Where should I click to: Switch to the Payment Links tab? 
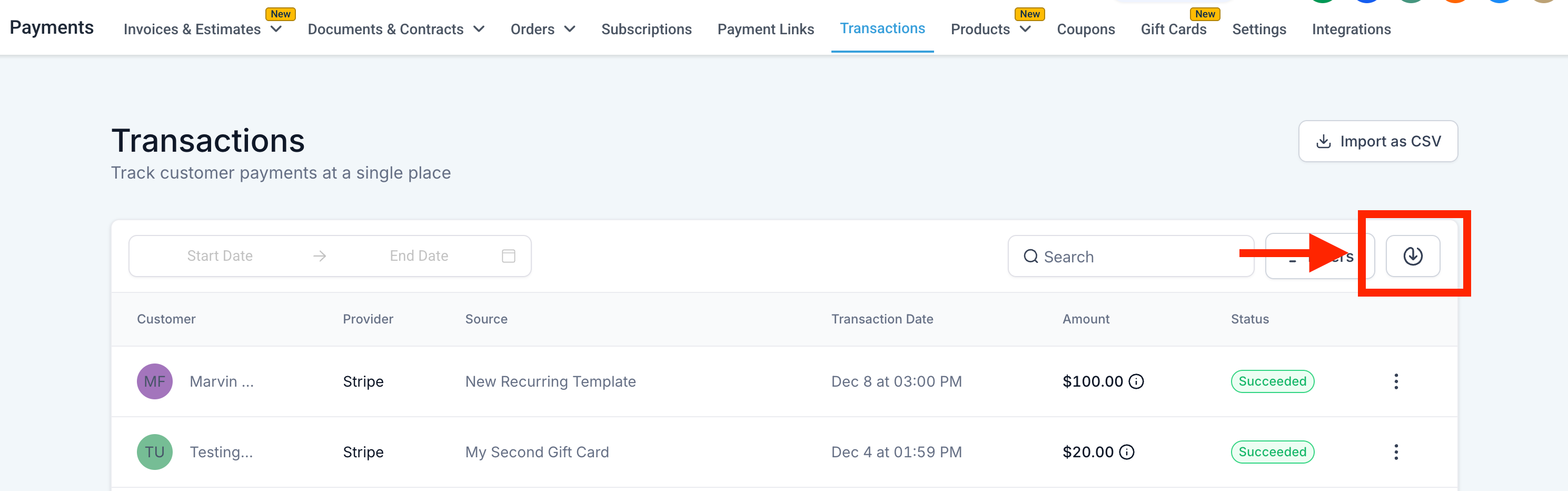(x=765, y=30)
